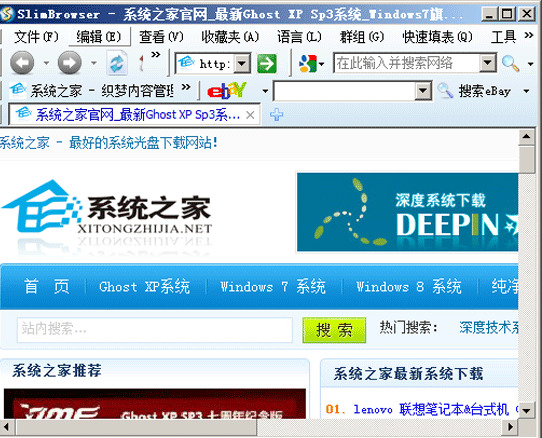Image resolution: width=542 pixels, height=438 pixels.
Task: Open the 编辑(E) menu
Action: (99, 37)
